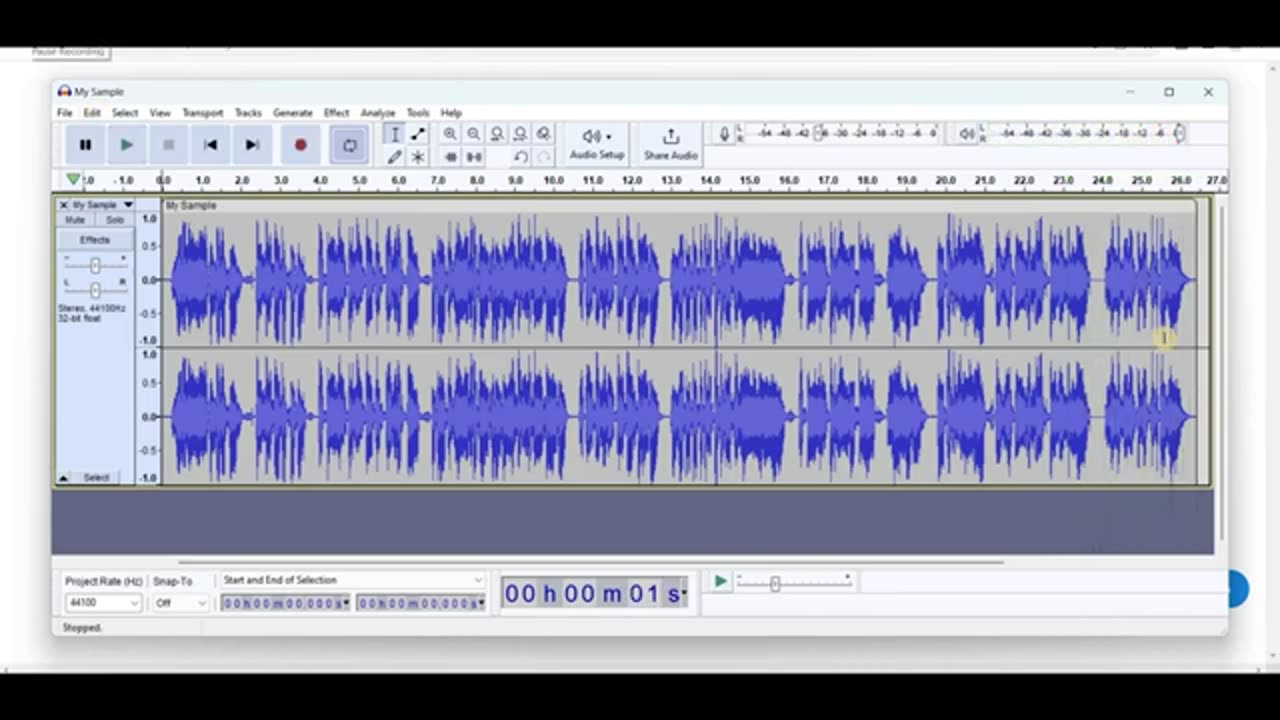Click the Zoom Out magnifier icon

click(473, 134)
